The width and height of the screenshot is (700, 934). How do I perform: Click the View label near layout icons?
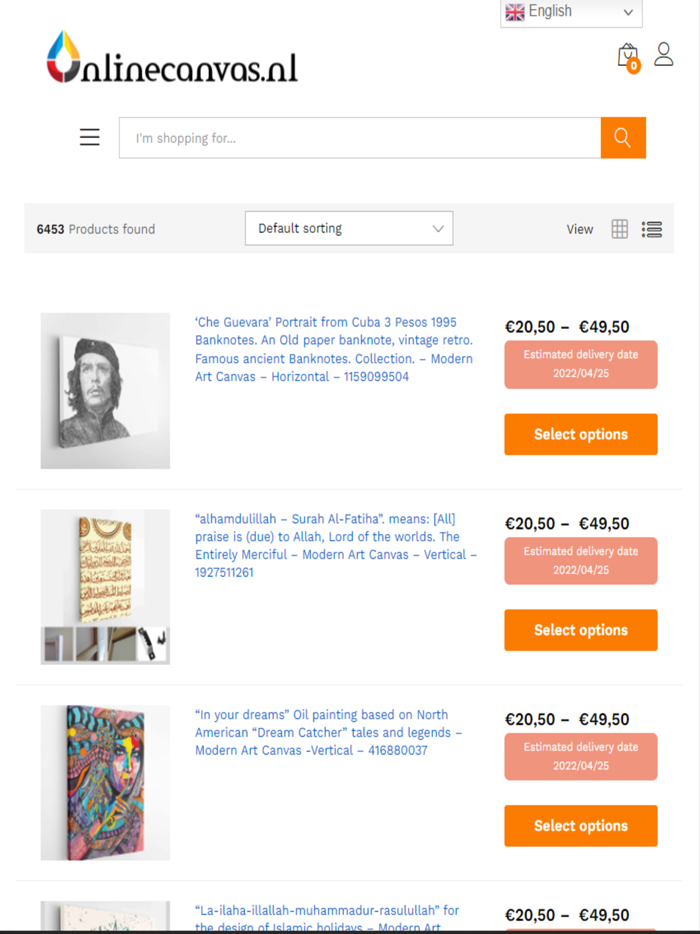tap(580, 229)
